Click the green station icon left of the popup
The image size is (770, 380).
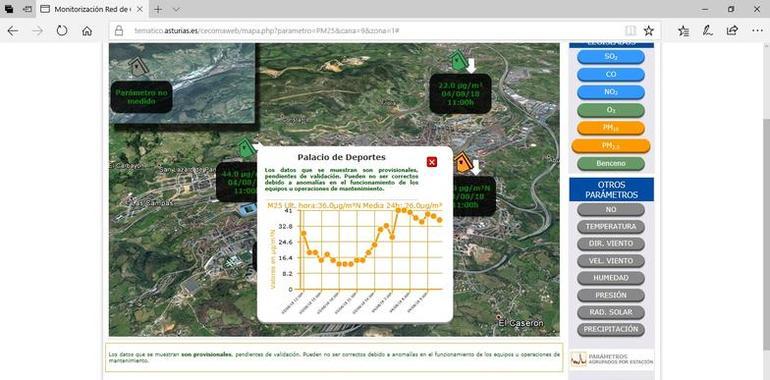246,148
